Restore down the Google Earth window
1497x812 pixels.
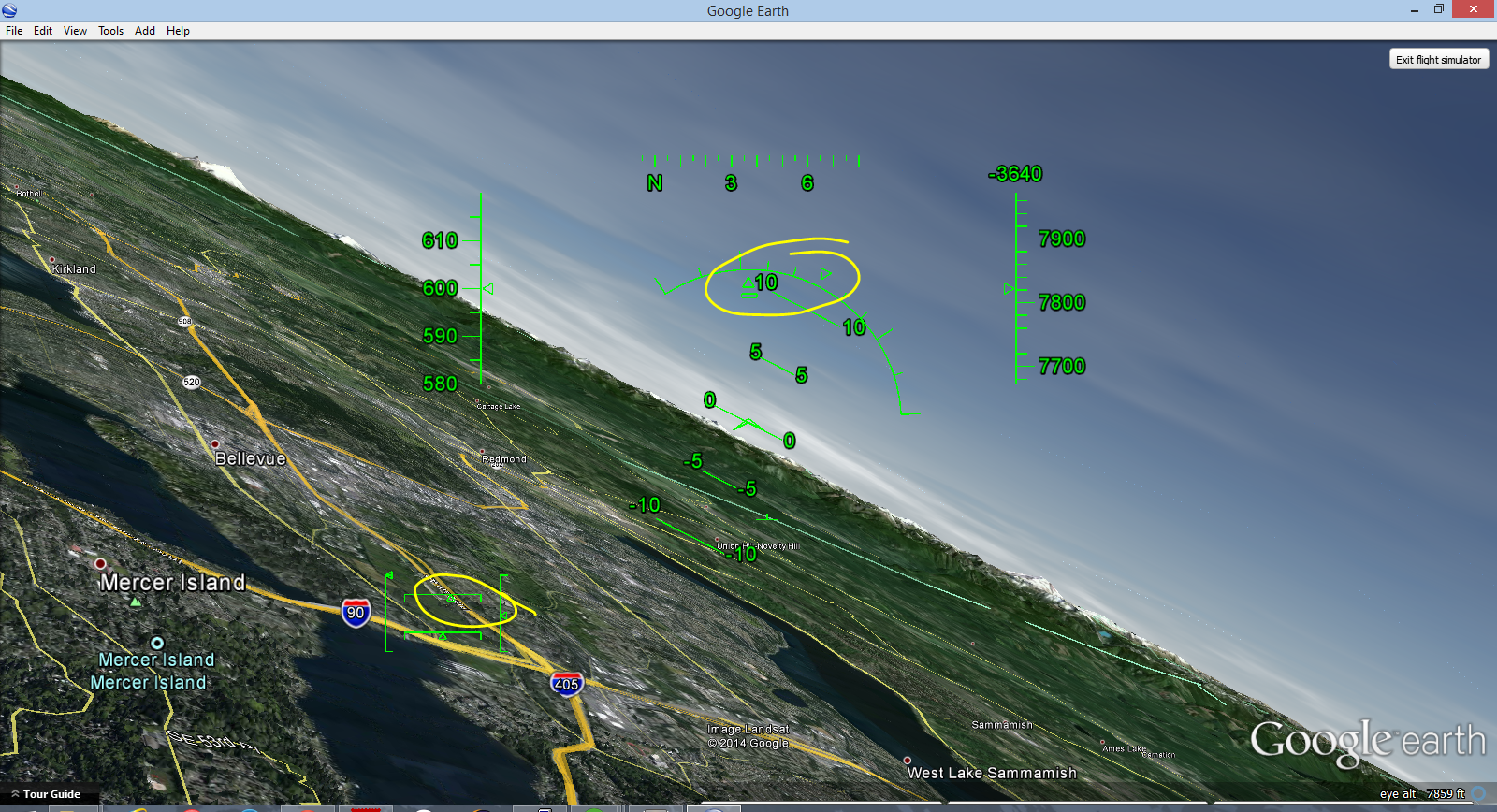1439,9
